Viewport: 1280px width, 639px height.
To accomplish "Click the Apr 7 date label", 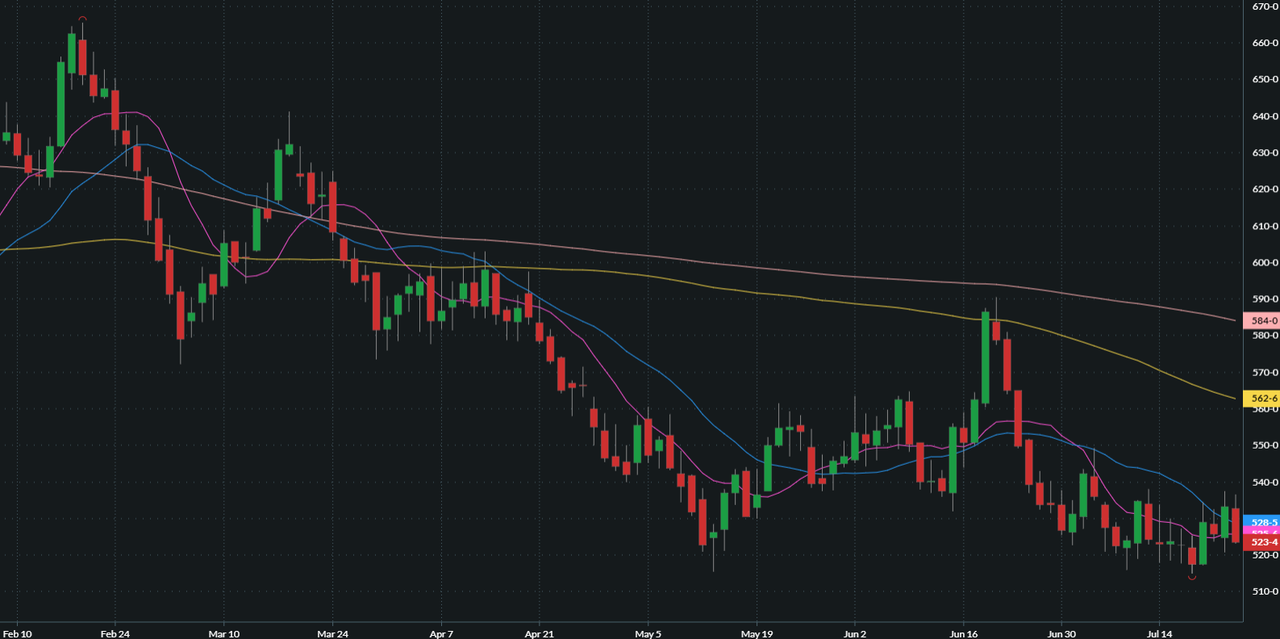I will coord(440,634).
